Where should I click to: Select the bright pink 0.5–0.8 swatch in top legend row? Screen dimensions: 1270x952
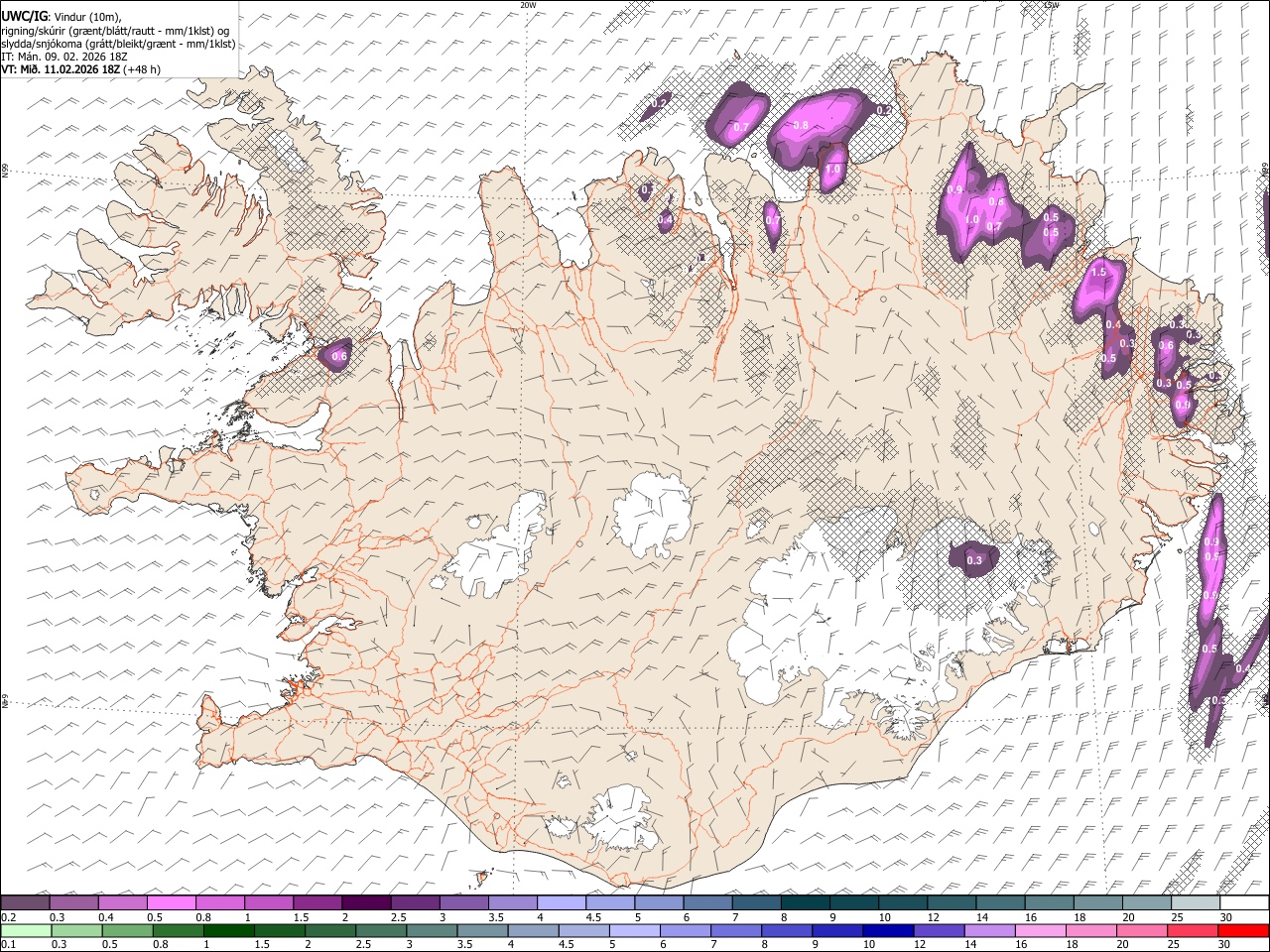click(171, 902)
